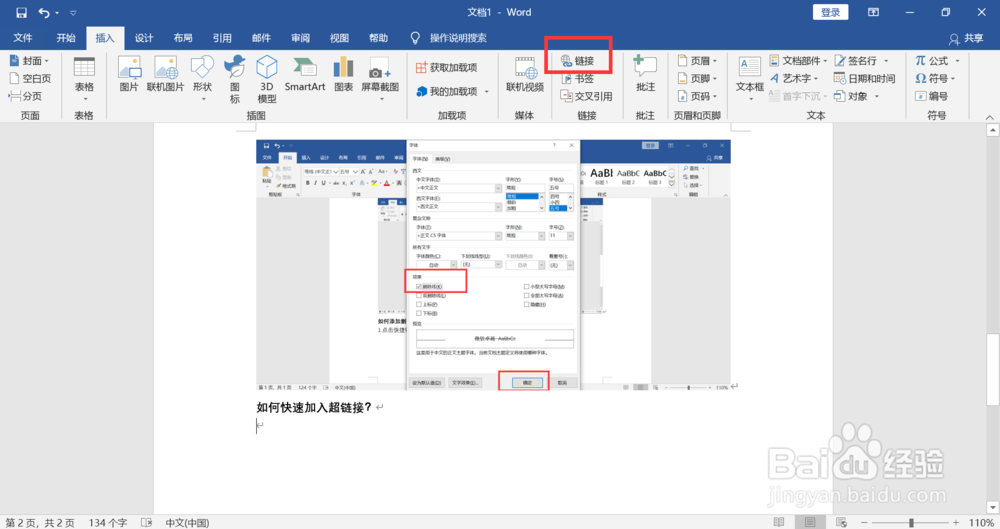Image resolution: width=1000 pixels, height=529 pixels.
Task: Switch to Web Layout view icon
Action: [x=841, y=522]
